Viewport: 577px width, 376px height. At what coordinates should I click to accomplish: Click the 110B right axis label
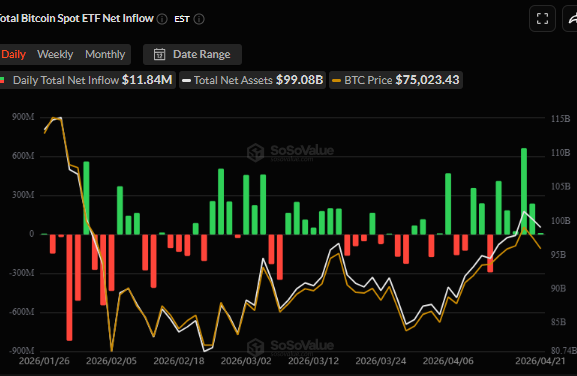coord(560,153)
